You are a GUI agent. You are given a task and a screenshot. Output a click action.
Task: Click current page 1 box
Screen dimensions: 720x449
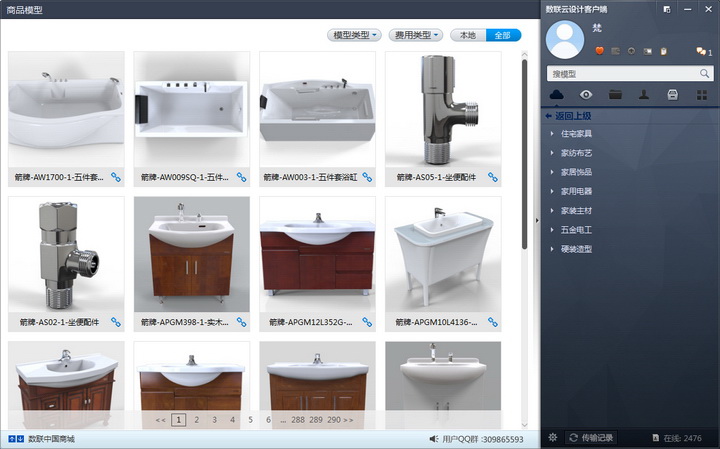click(179, 420)
